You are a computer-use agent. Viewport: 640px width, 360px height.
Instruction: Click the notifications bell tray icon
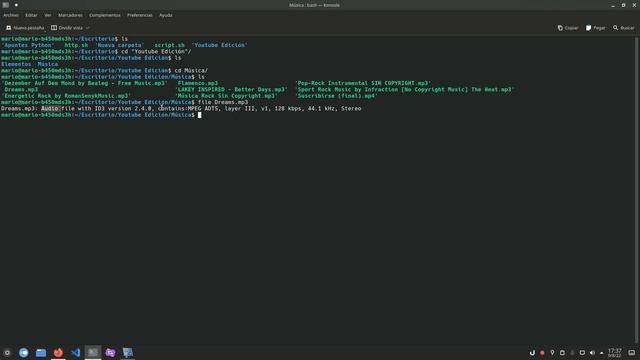point(572,353)
